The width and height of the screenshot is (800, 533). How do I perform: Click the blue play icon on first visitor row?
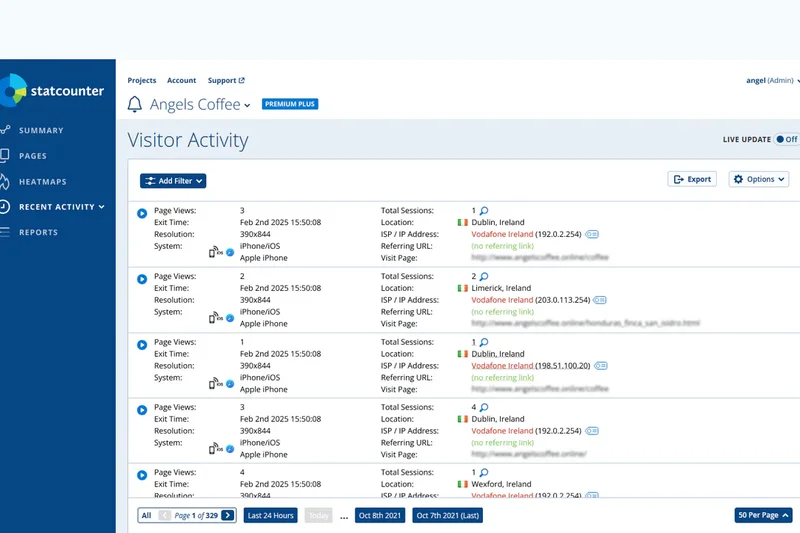coord(142,213)
